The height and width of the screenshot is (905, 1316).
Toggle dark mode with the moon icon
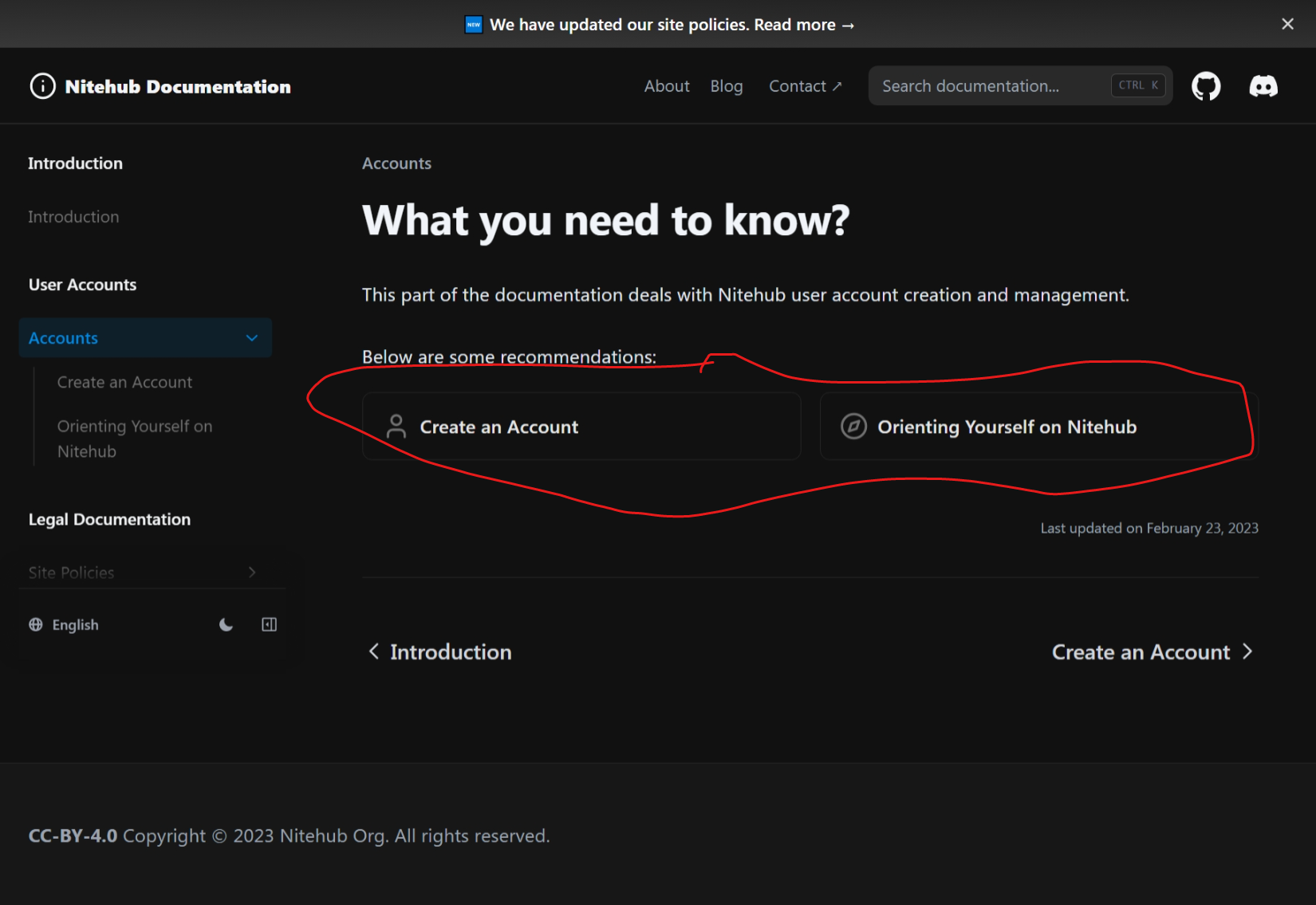tap(227, 624)
